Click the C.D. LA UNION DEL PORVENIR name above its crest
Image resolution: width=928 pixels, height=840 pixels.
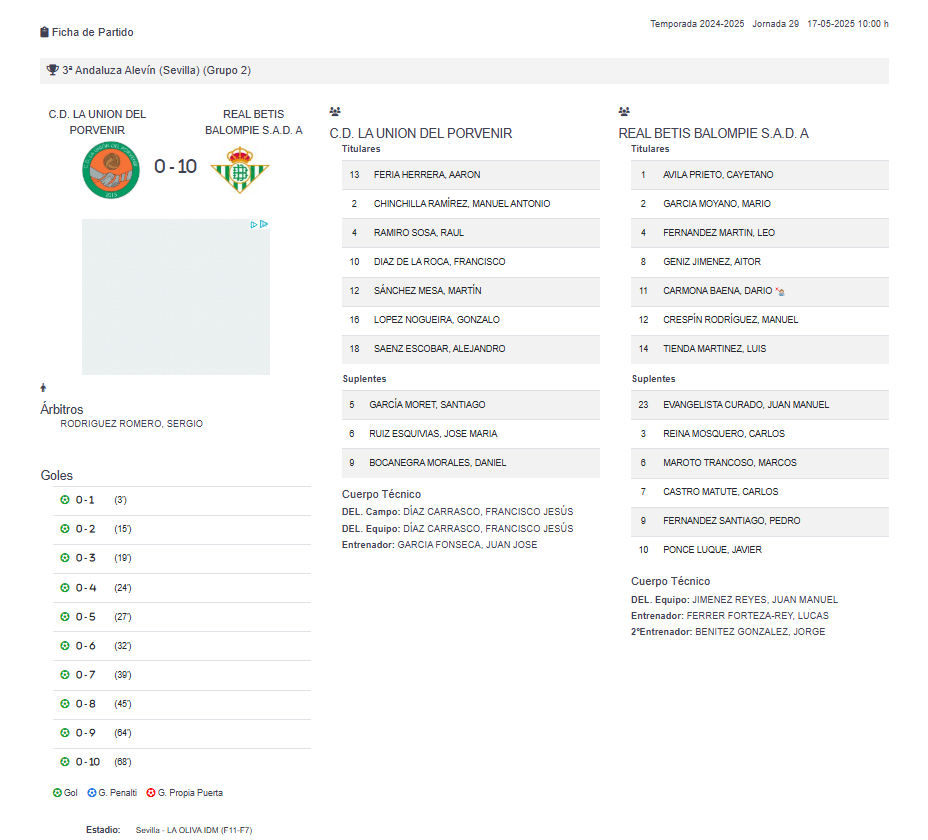click(x=97, y=122)
